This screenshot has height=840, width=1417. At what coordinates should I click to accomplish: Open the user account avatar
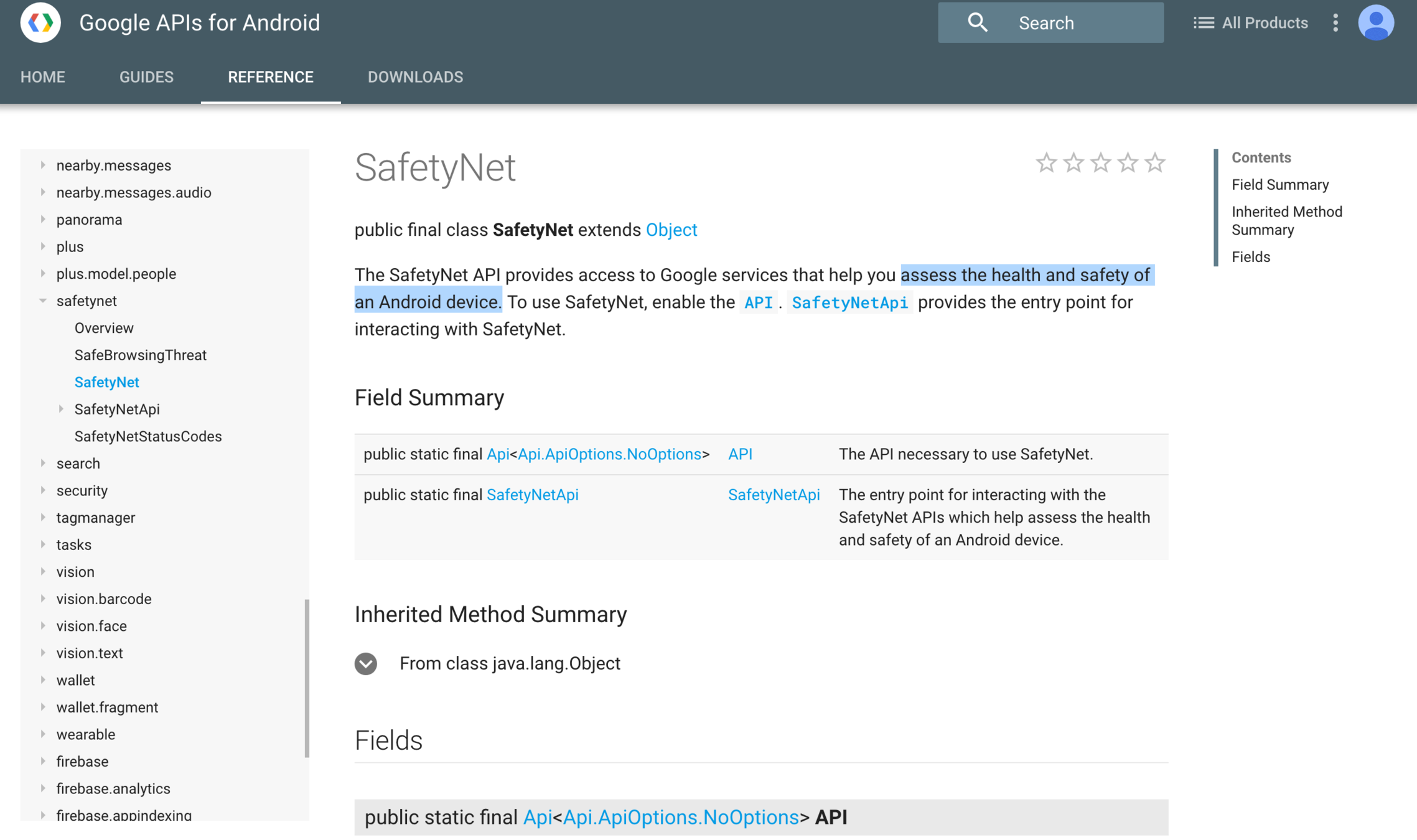click(x=1376, y=22)
